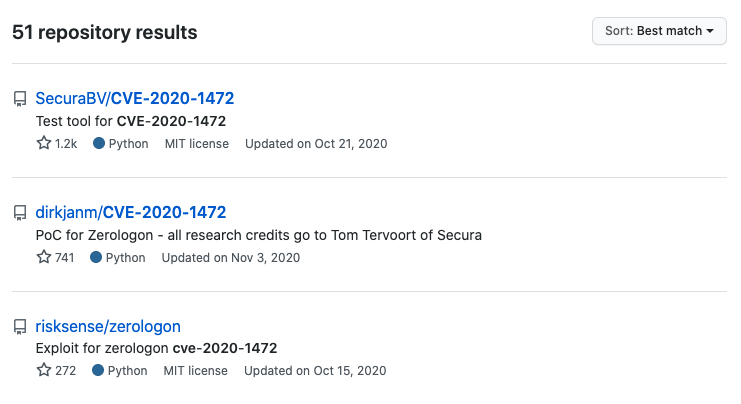Click the star icon showing 1.2k
The image size is (741, 404).
pyautogui.click(x=44, y=143)
